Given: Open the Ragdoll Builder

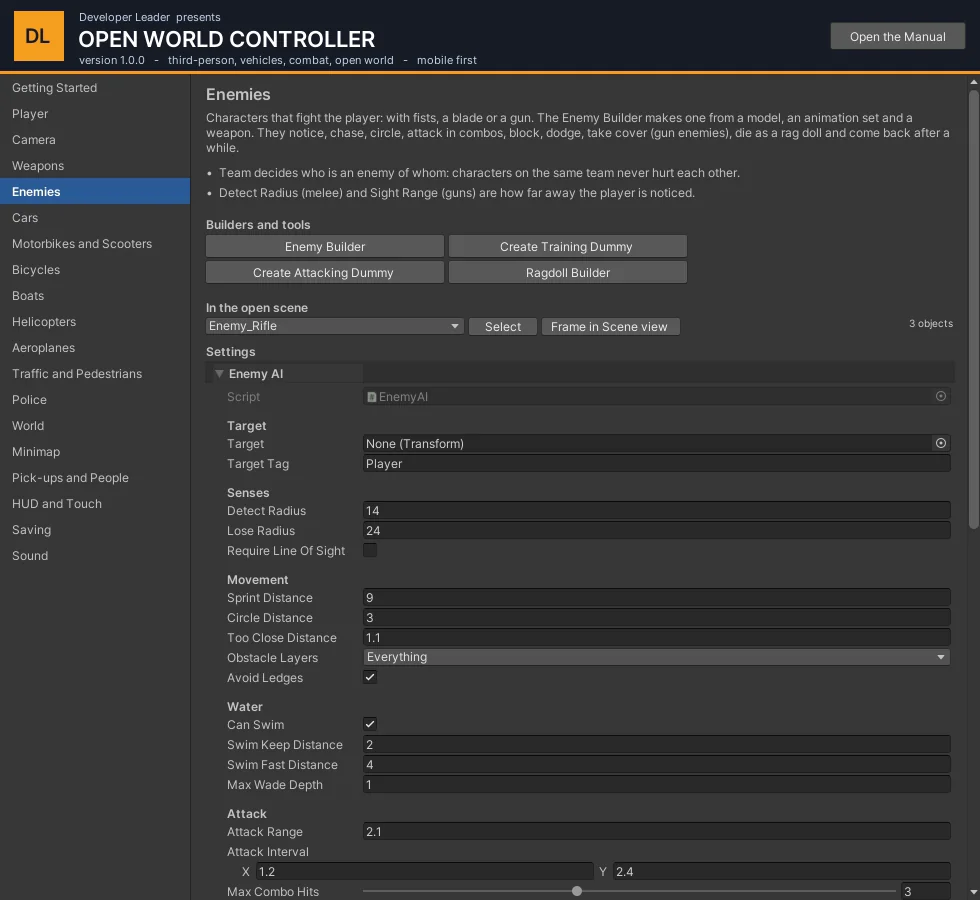Looking at the screenshot, I should tap(568, 272).
